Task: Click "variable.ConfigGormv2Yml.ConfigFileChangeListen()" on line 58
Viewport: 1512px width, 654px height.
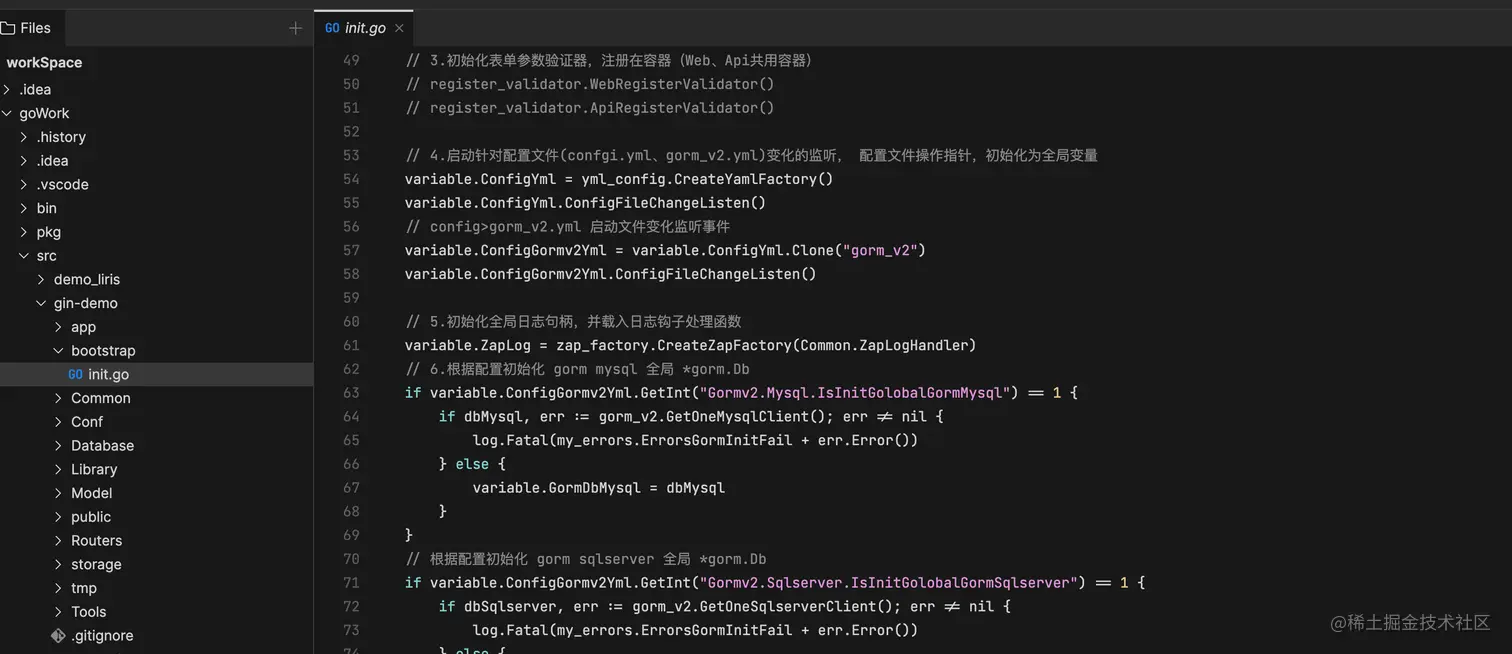Action: (610, 274)
